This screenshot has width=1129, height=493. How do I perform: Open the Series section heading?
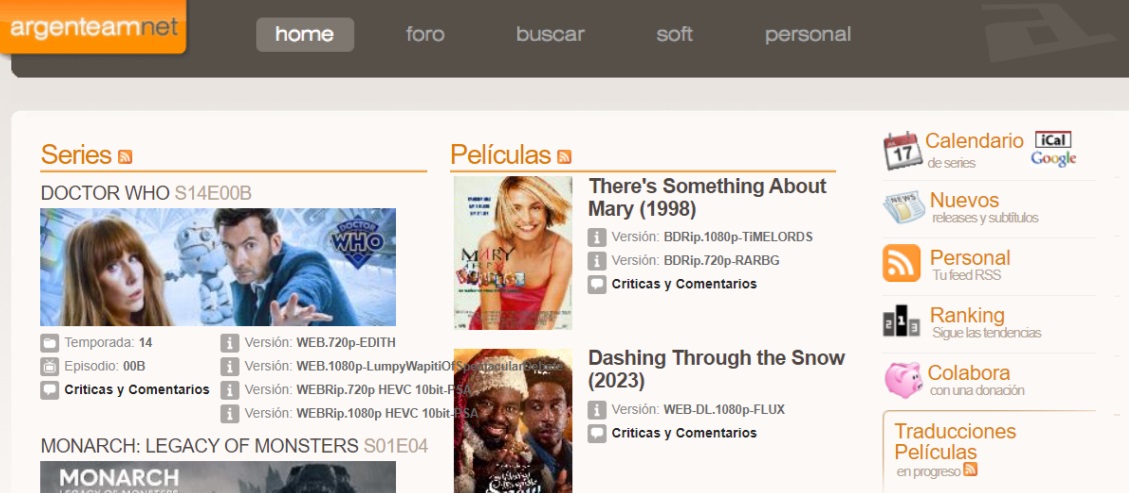coord(76,155)
